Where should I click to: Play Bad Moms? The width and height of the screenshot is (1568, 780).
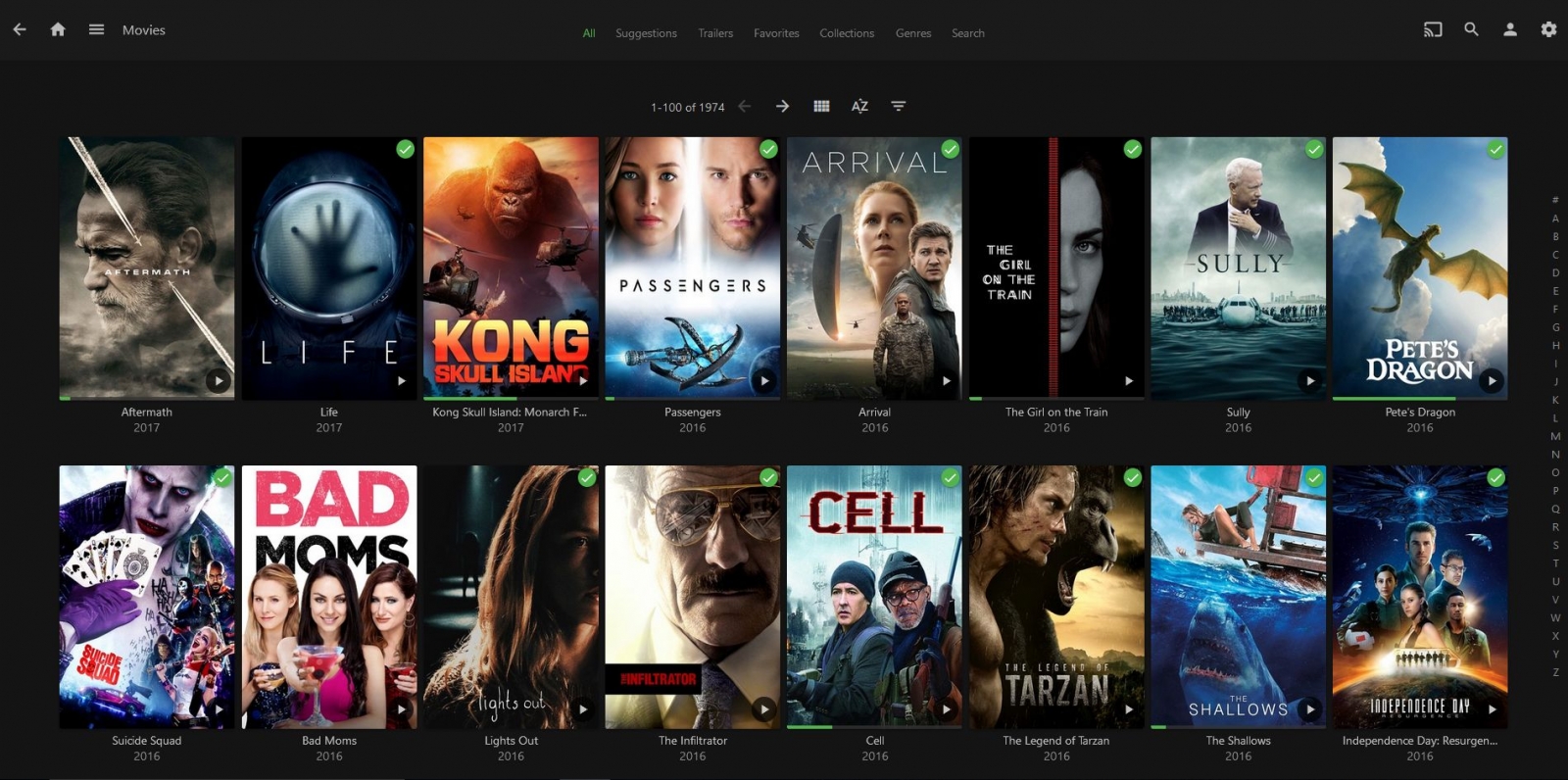pos(401,708)
